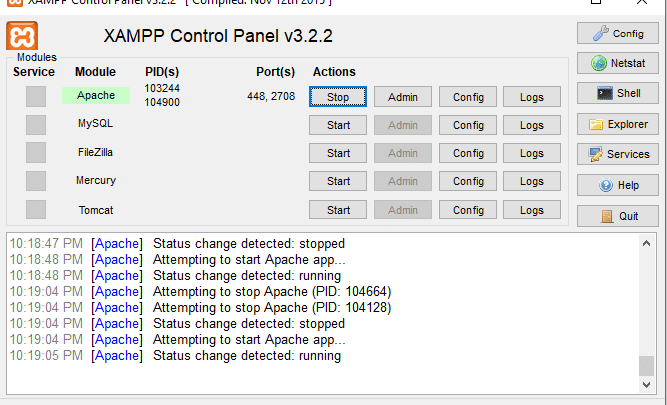Screen dimensions: 667x405
Task: Toggle the MySQL service checkbox
Action: (36, 125)
